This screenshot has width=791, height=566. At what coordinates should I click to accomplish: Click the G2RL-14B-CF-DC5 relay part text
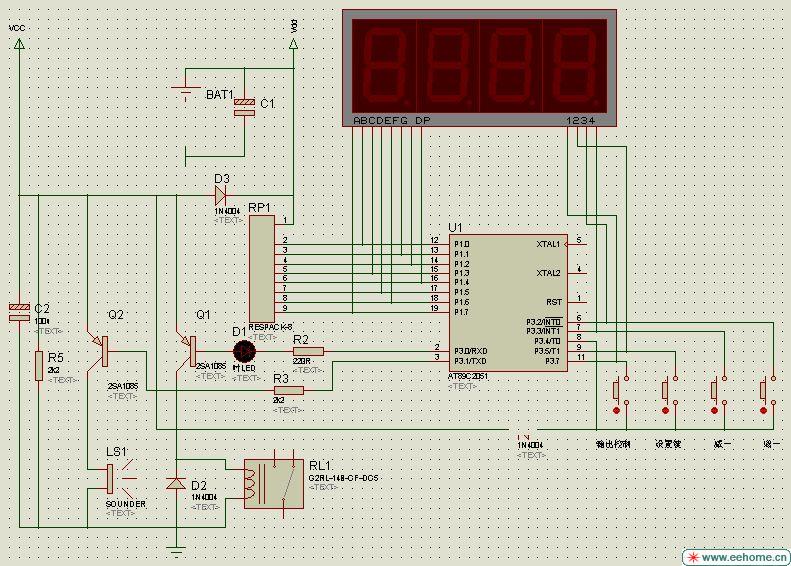coord(344,477)
